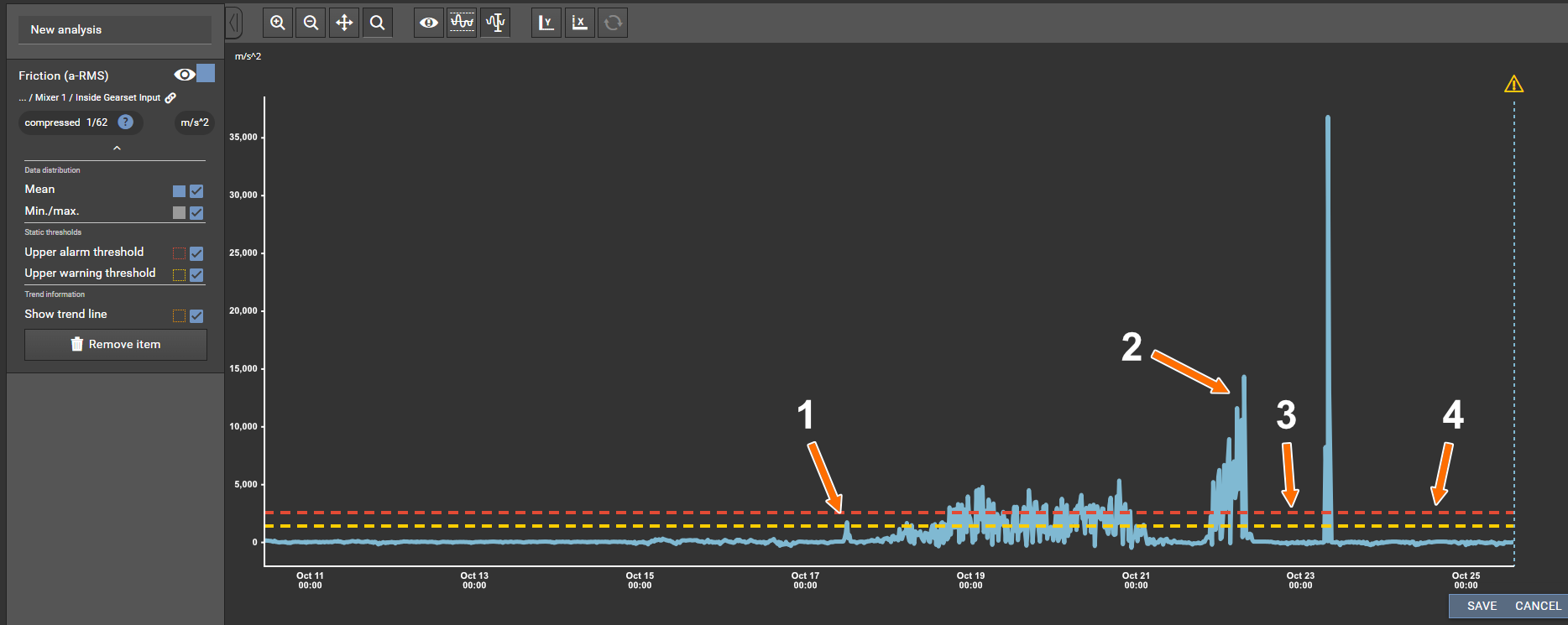Click the SAVE button

coord(1482,606)
